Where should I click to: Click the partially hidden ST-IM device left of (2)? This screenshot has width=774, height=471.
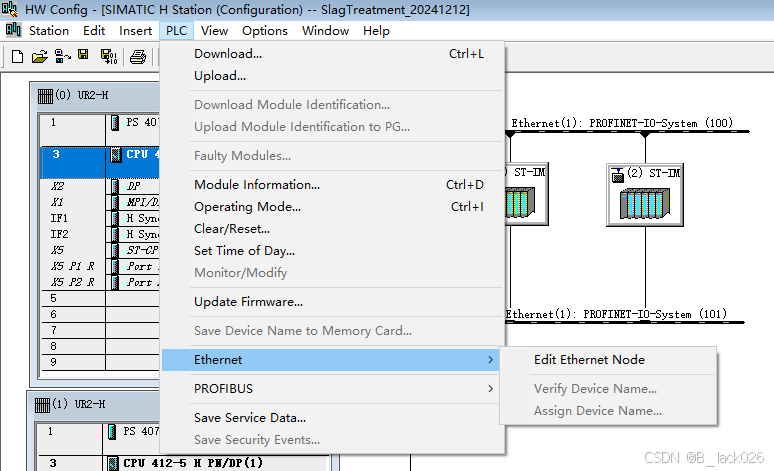(x=526, y=194)
